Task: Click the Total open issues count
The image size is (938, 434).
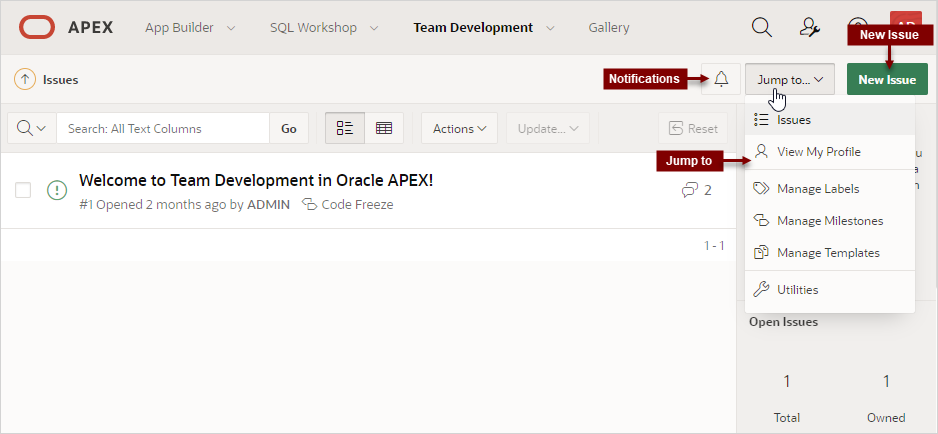Action: (x=786, y=381)
